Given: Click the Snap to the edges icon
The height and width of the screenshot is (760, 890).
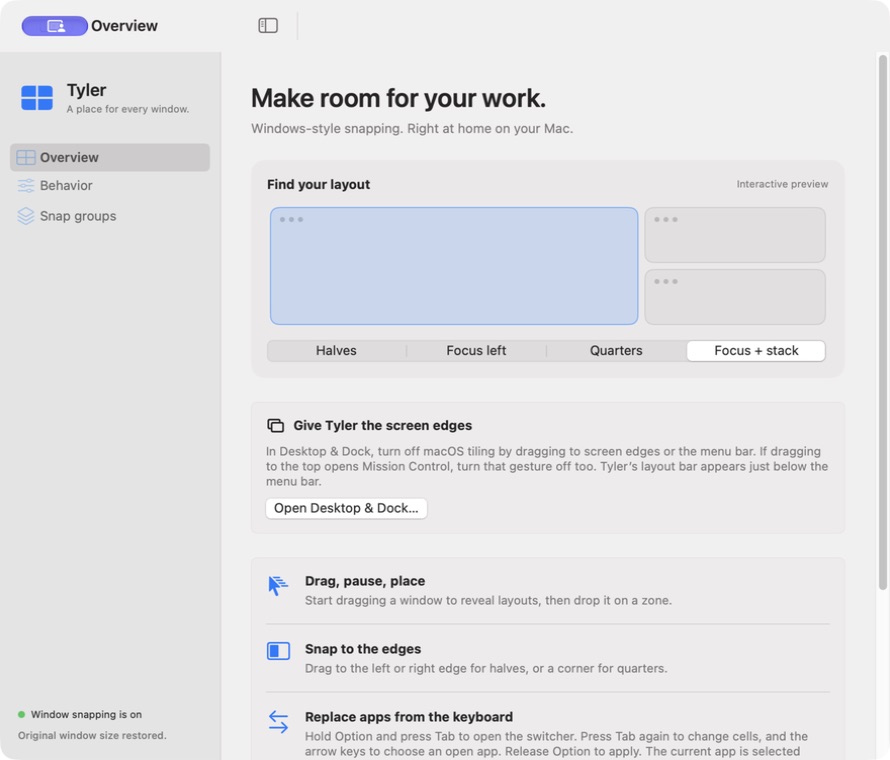Looking at the screenshot, I should tap(279, 651).
